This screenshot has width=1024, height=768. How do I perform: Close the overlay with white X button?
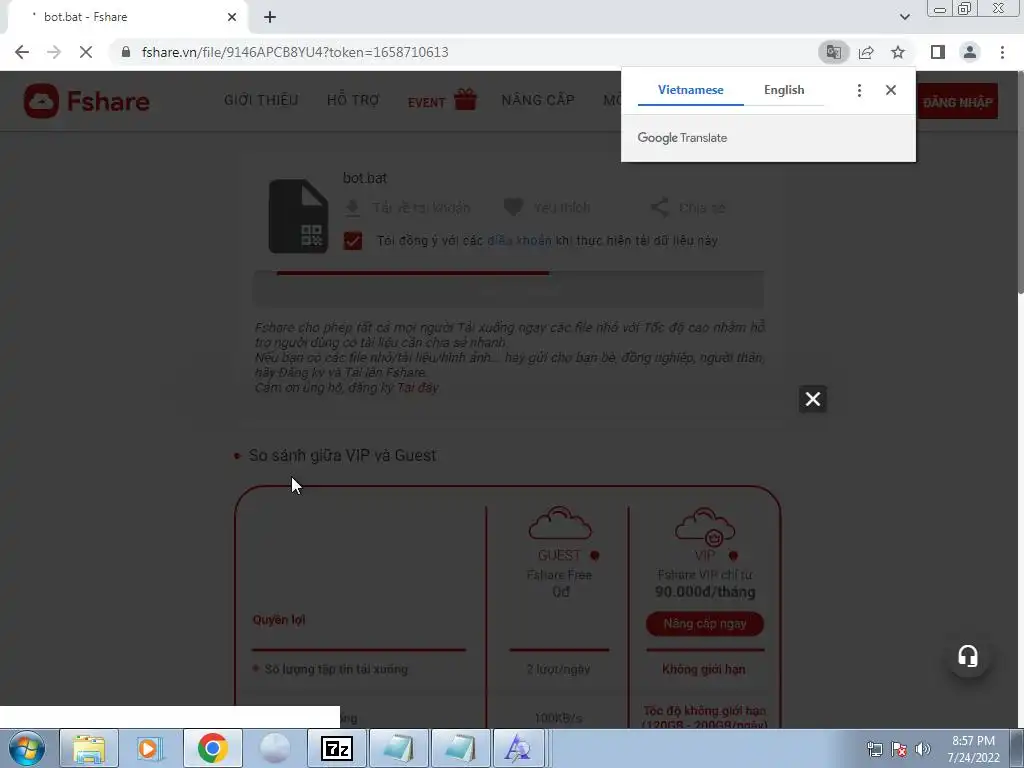coord(812,399)
